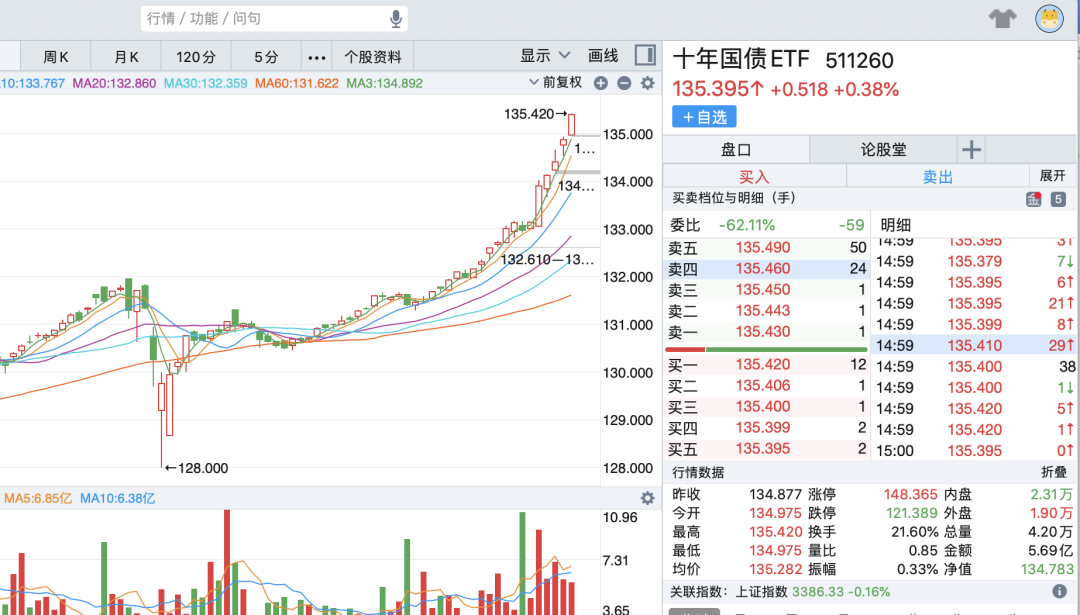
Task: Click stock code 511260
Action: pyautogui.click(x=859, y=61)
